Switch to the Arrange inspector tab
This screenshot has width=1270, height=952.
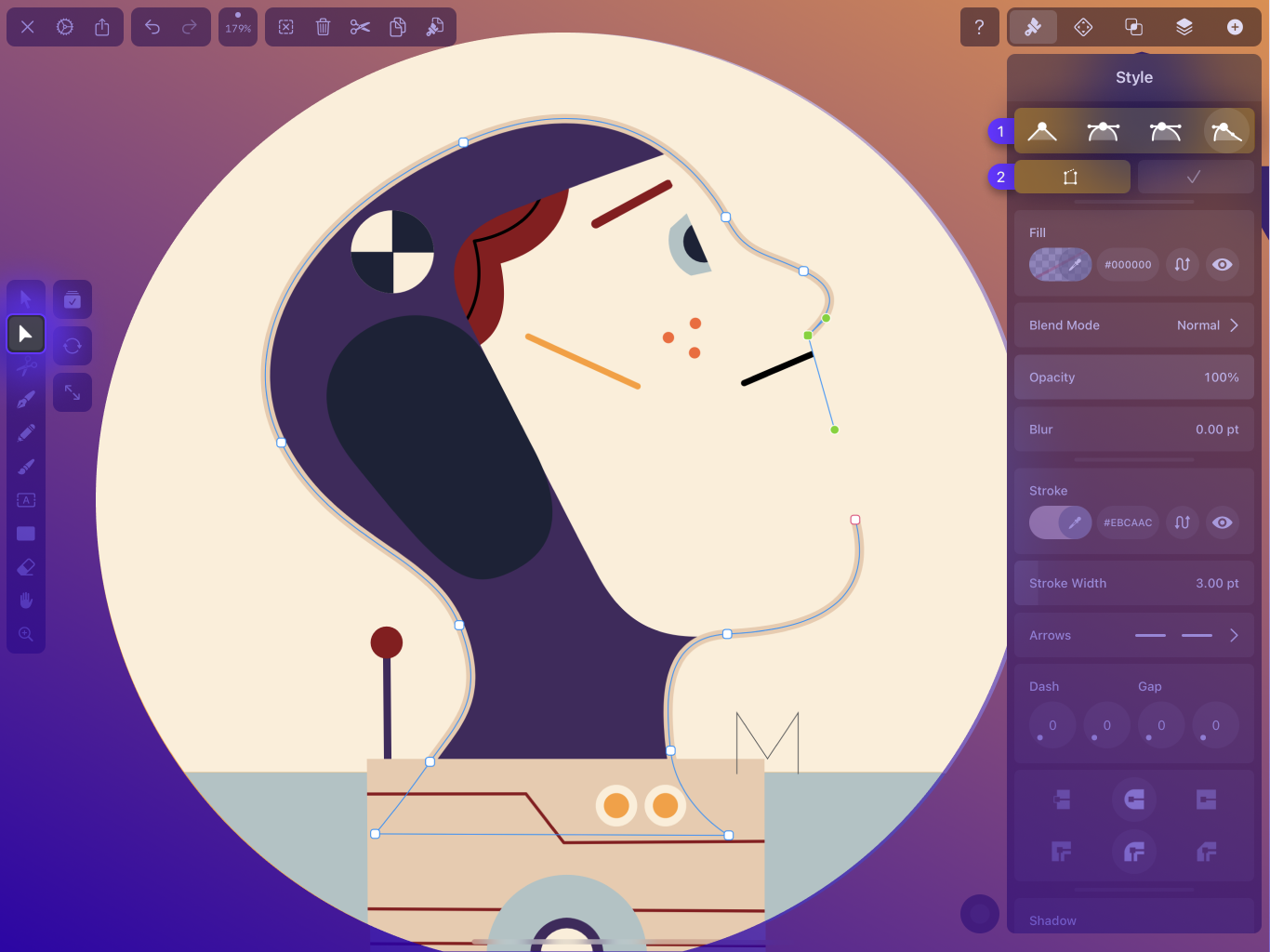pyautogui.click(x=1083, y=27)
